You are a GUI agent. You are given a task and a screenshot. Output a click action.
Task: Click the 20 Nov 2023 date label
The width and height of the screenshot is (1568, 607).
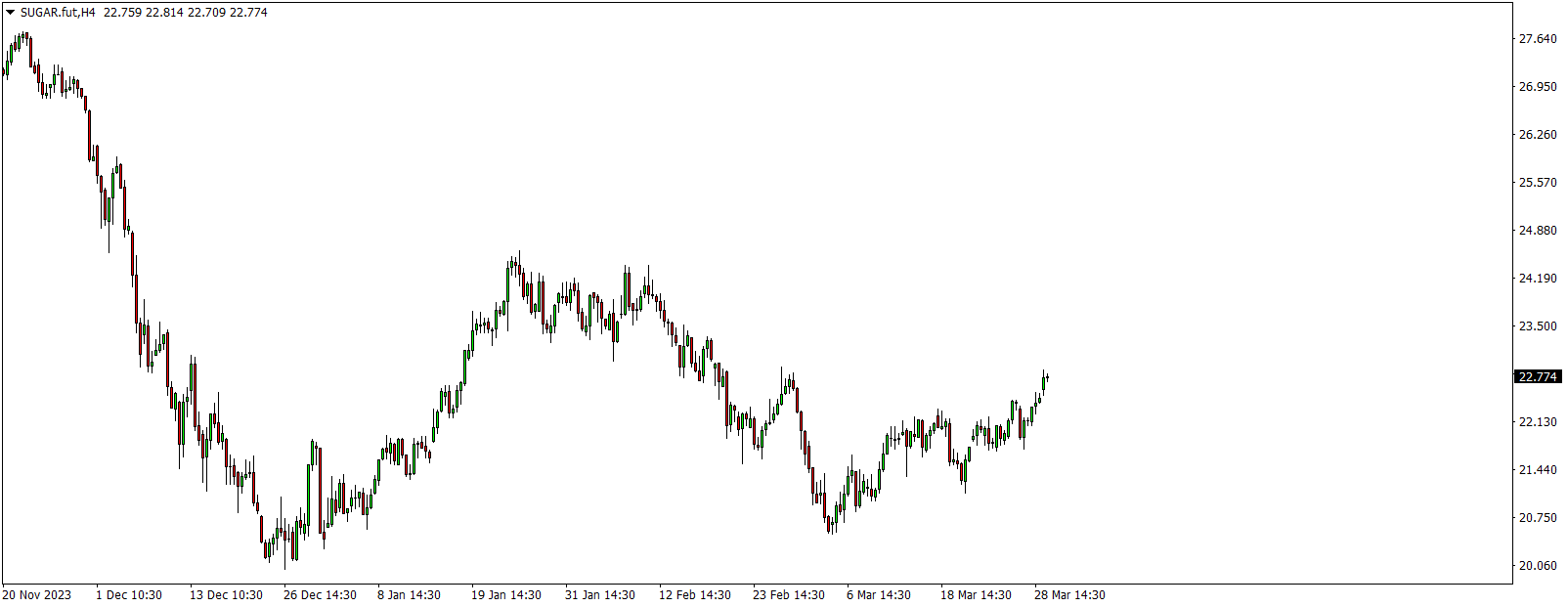37,595
